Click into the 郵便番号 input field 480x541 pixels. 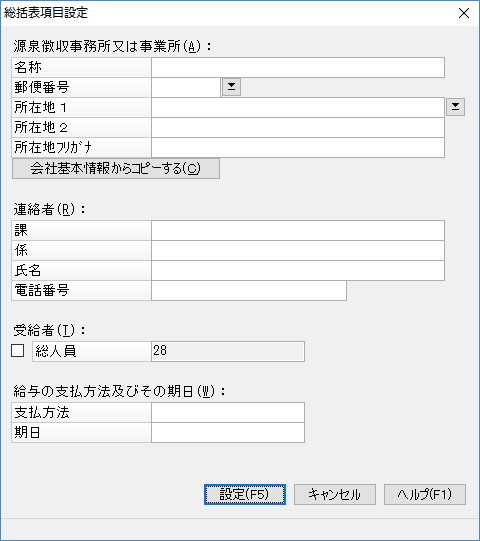tap(186, 87)
